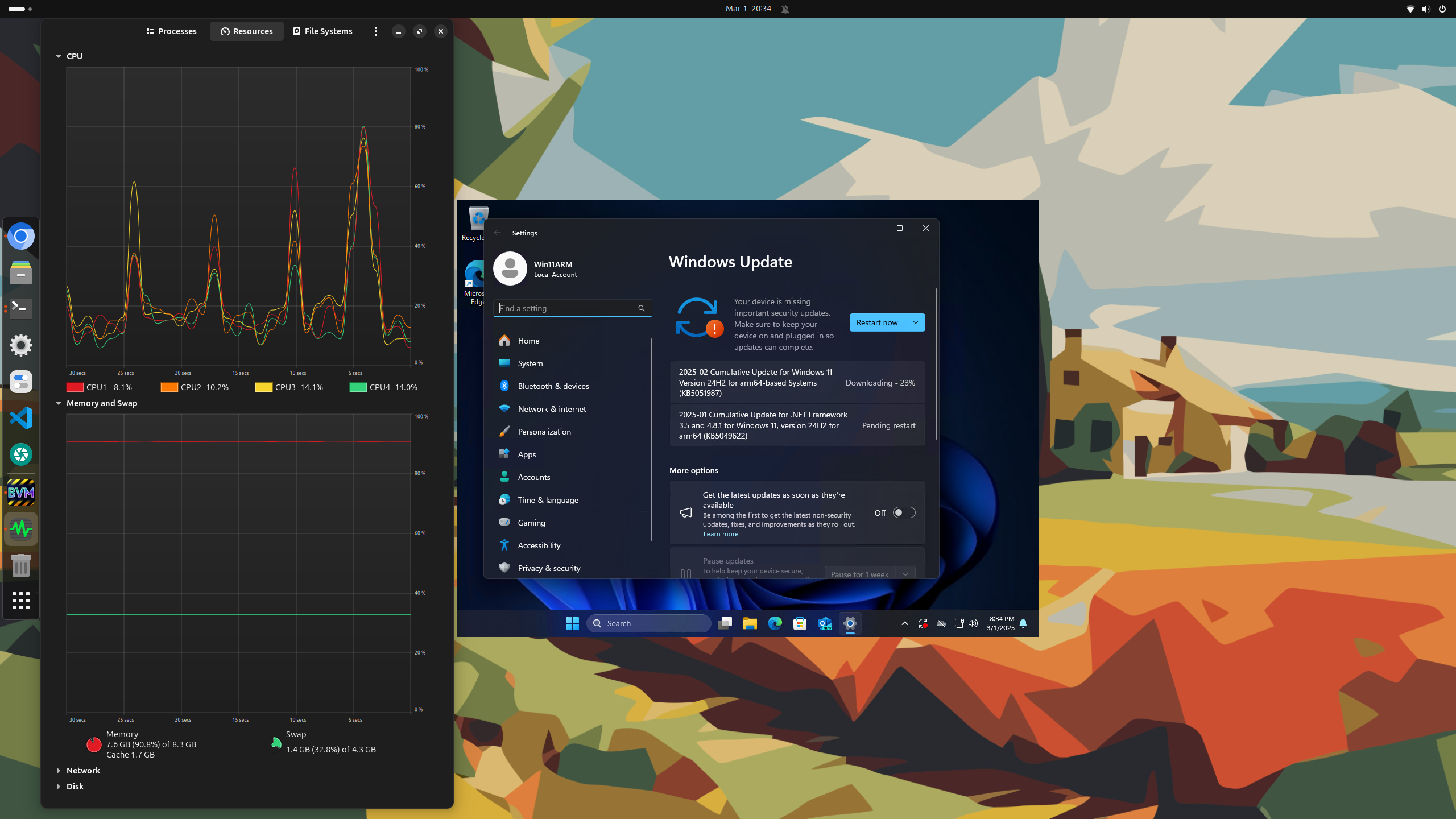The width and height of the screenshot is (1456, 819).
Task: Open the green camera-shutter app in the dock
Action: pos(21,454)
